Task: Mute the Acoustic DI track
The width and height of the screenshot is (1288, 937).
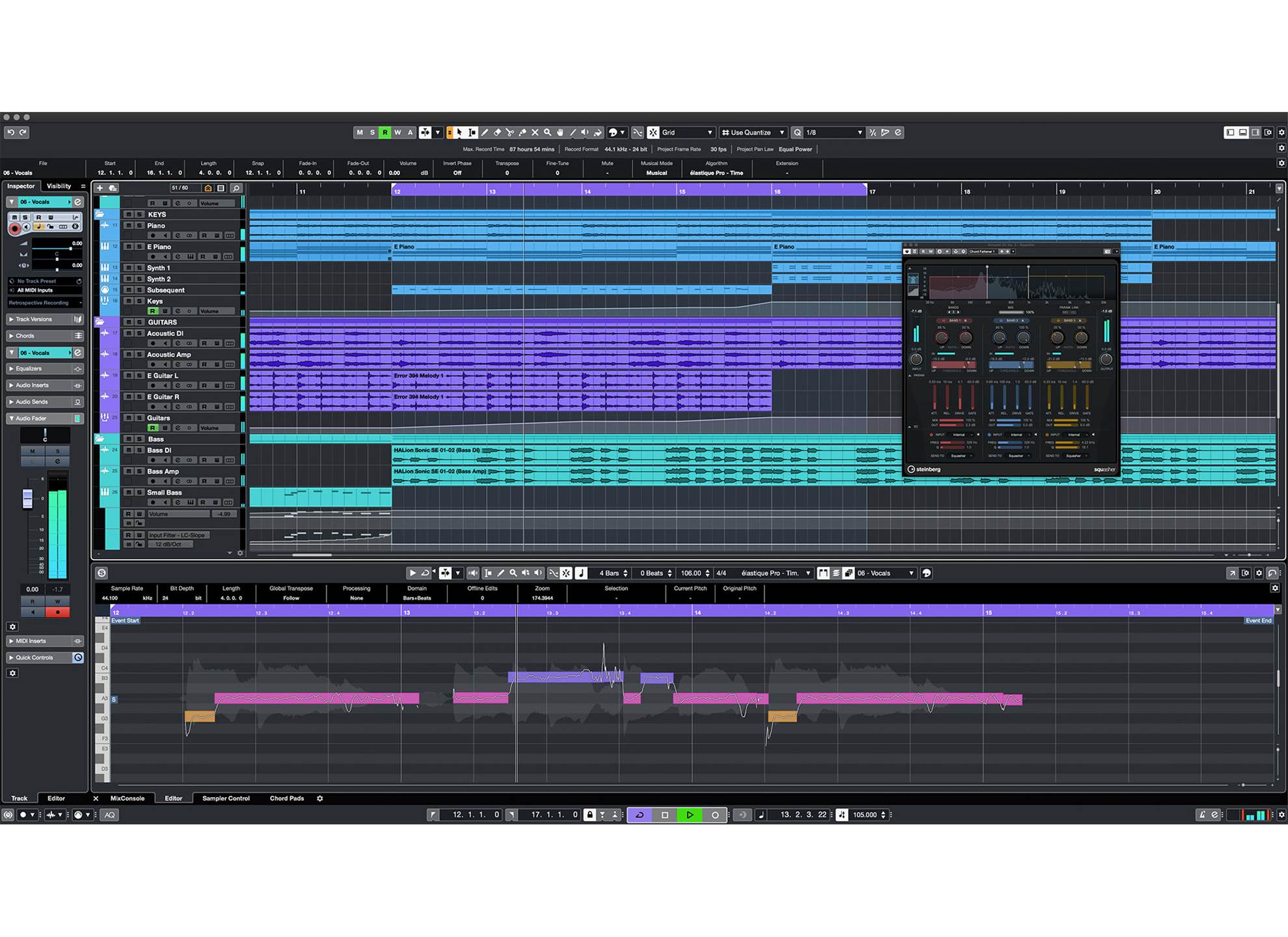Action: point(129,333)
